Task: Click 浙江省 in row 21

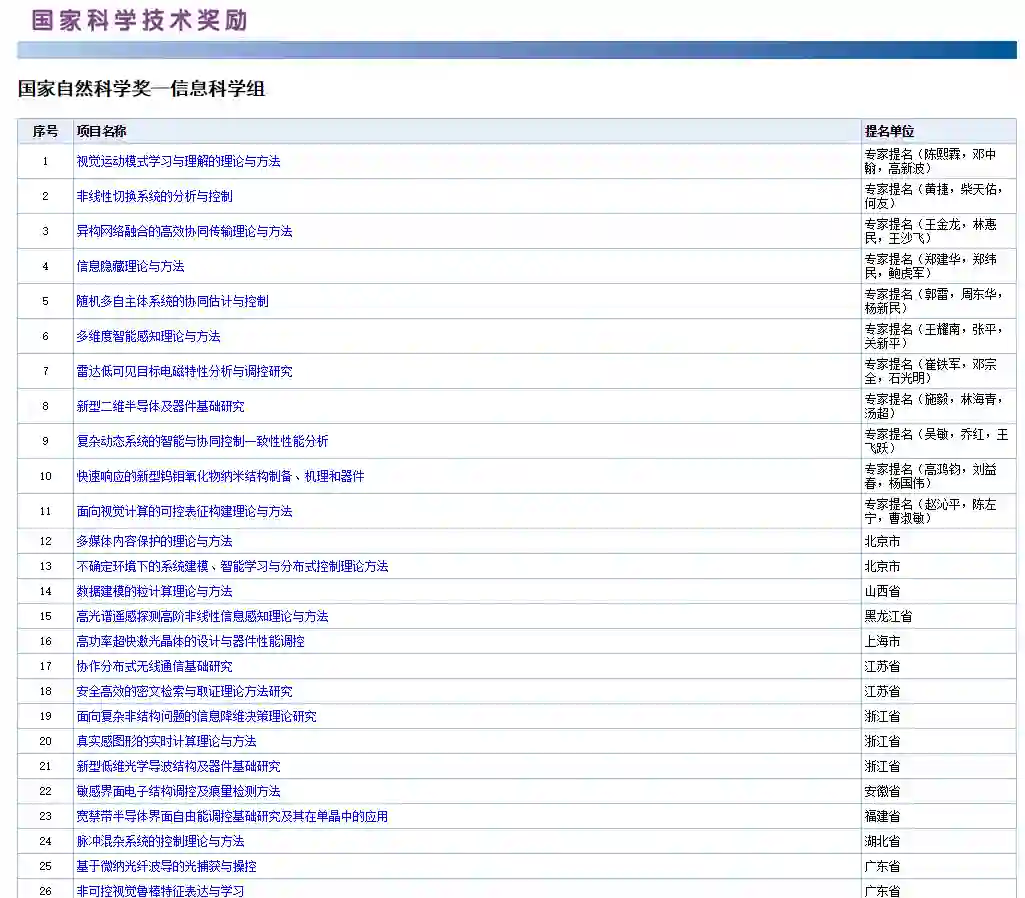Action: pyautogui.click(x=882, y=766)
